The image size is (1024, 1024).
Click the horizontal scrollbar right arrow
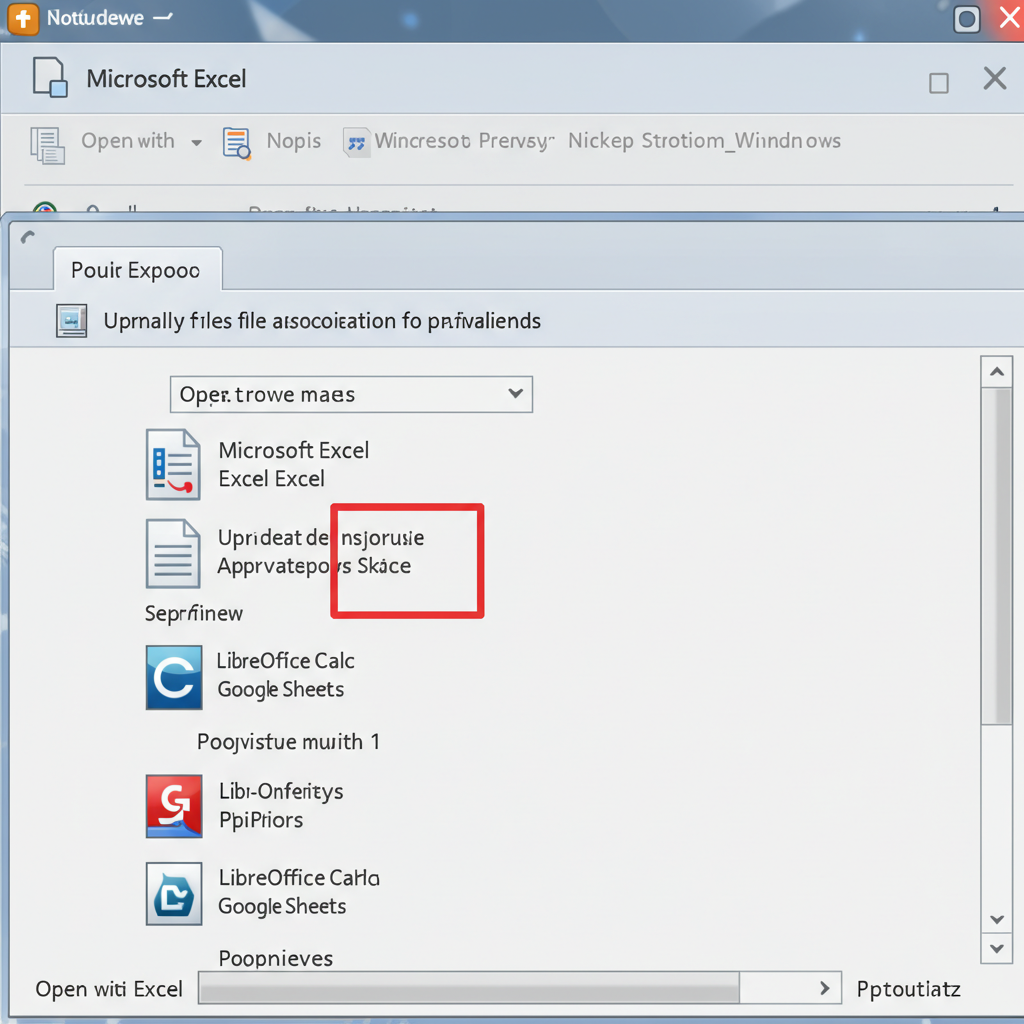(x=825, y=988)
